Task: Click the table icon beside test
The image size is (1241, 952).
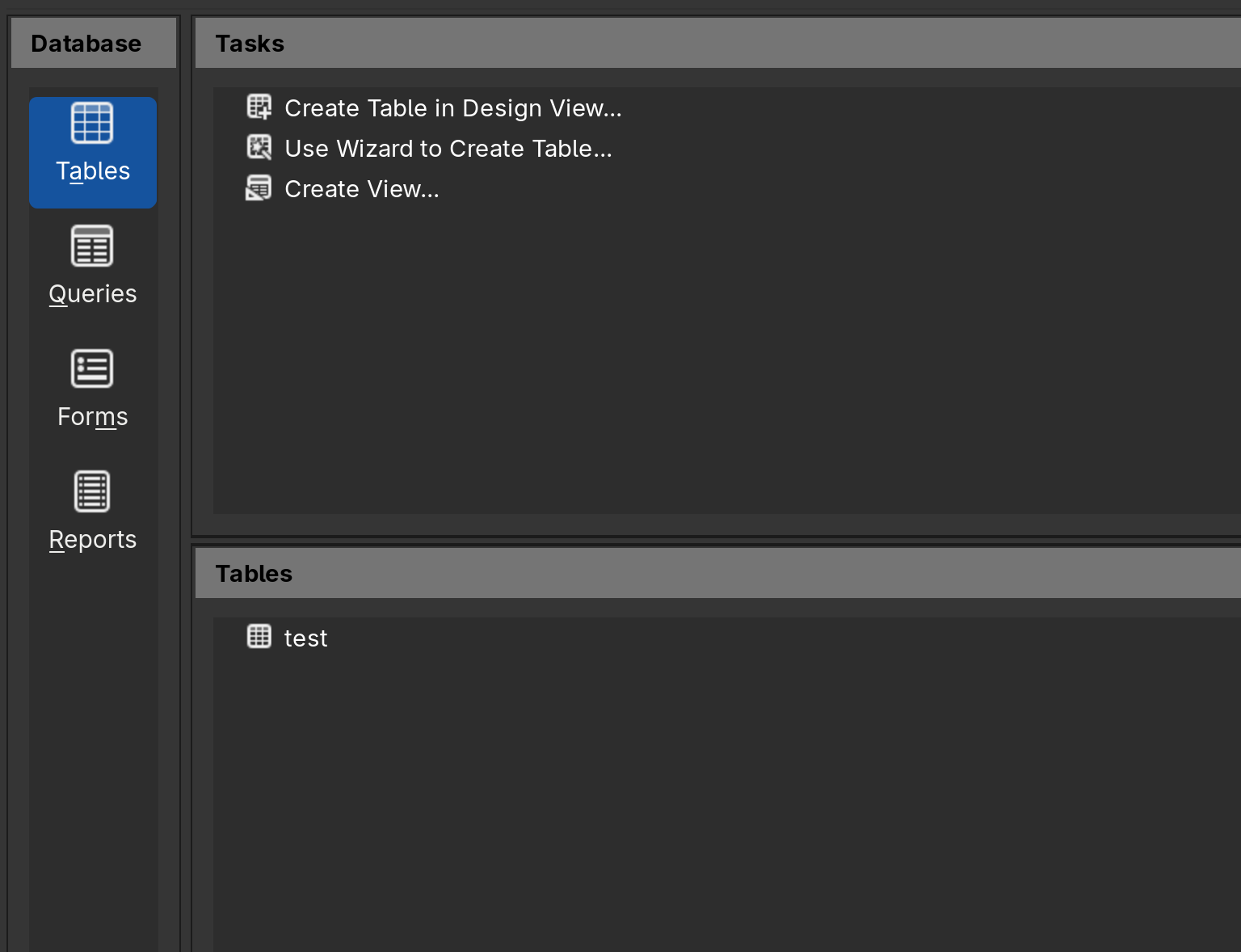Action: [259, 637]
